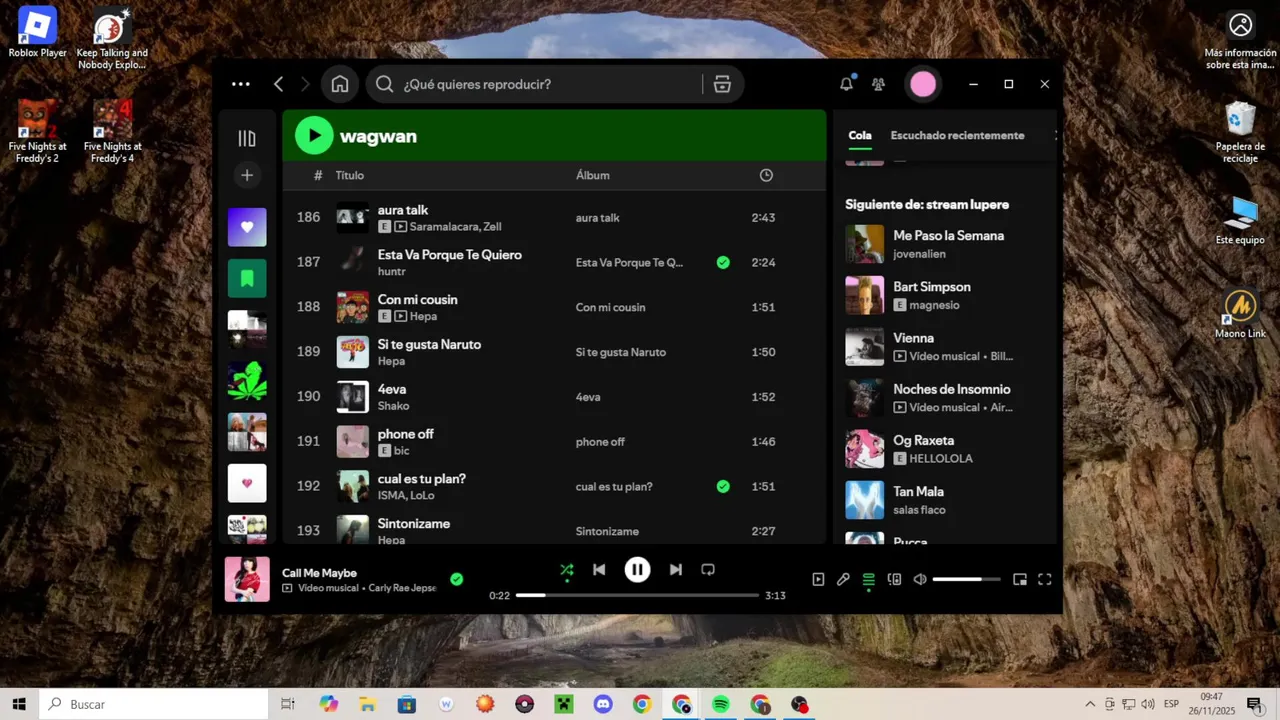1280x720 pixels.
Task: Play the wagwan playlist green button
Action: pos(314,135)
